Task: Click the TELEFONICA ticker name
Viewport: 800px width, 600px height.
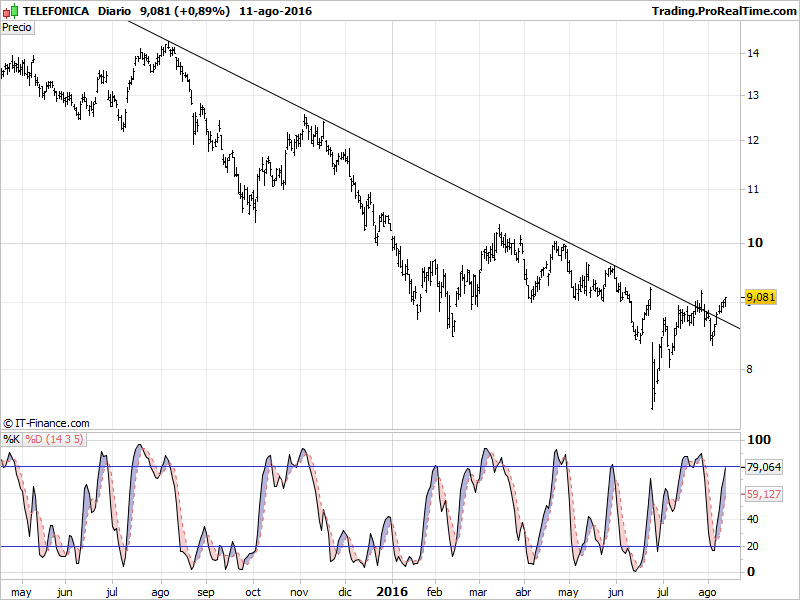Action: point(56,11)
